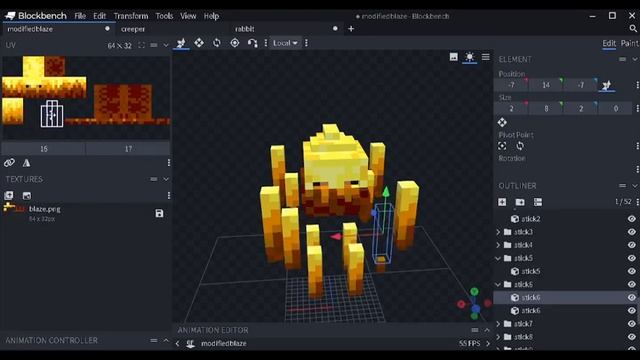Expand the Animation Editor panel
Image resolution: width=640 pixels, height=360 pixels.
point(487,330)
